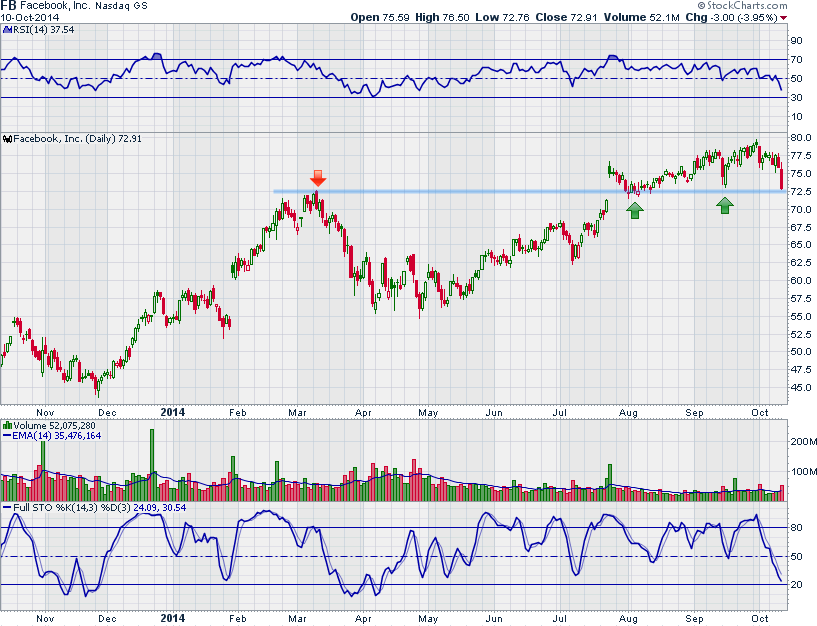Click the Low 72.76 value

click(x=502, y=17)
